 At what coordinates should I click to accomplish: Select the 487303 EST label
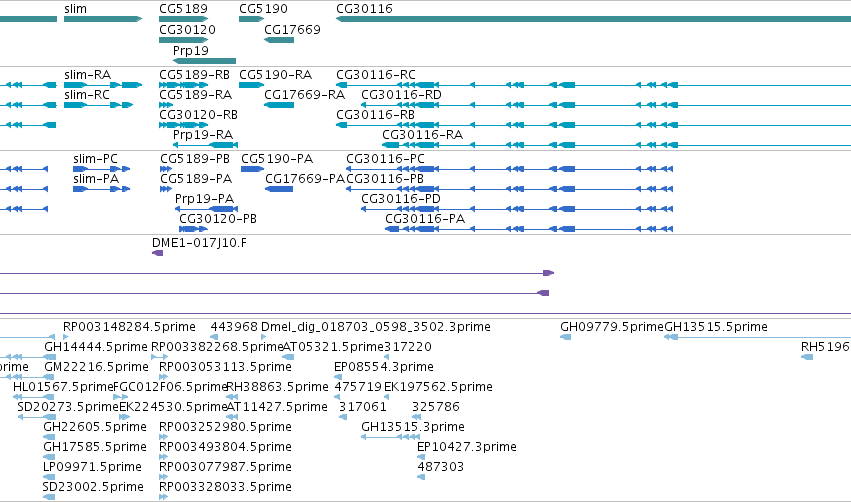pyautogui.click(x=441, y=468)
